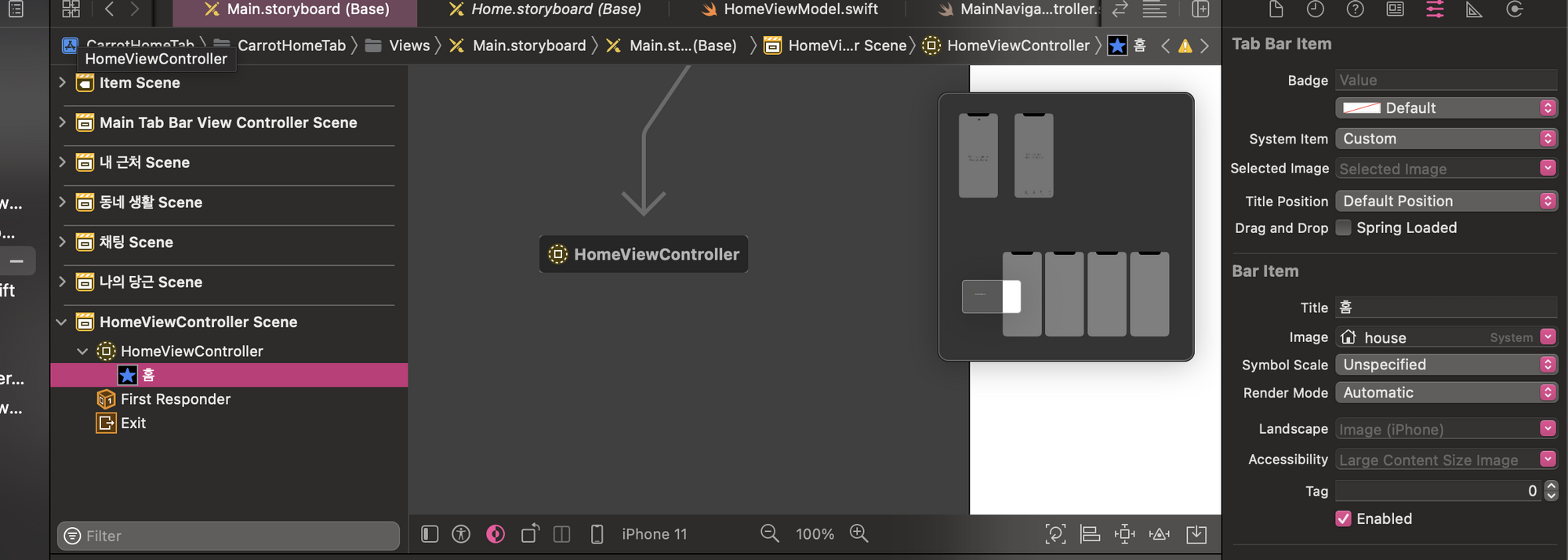Open the History inspector clock icon
This screenshot has height=560, width=1568.
1316,9
